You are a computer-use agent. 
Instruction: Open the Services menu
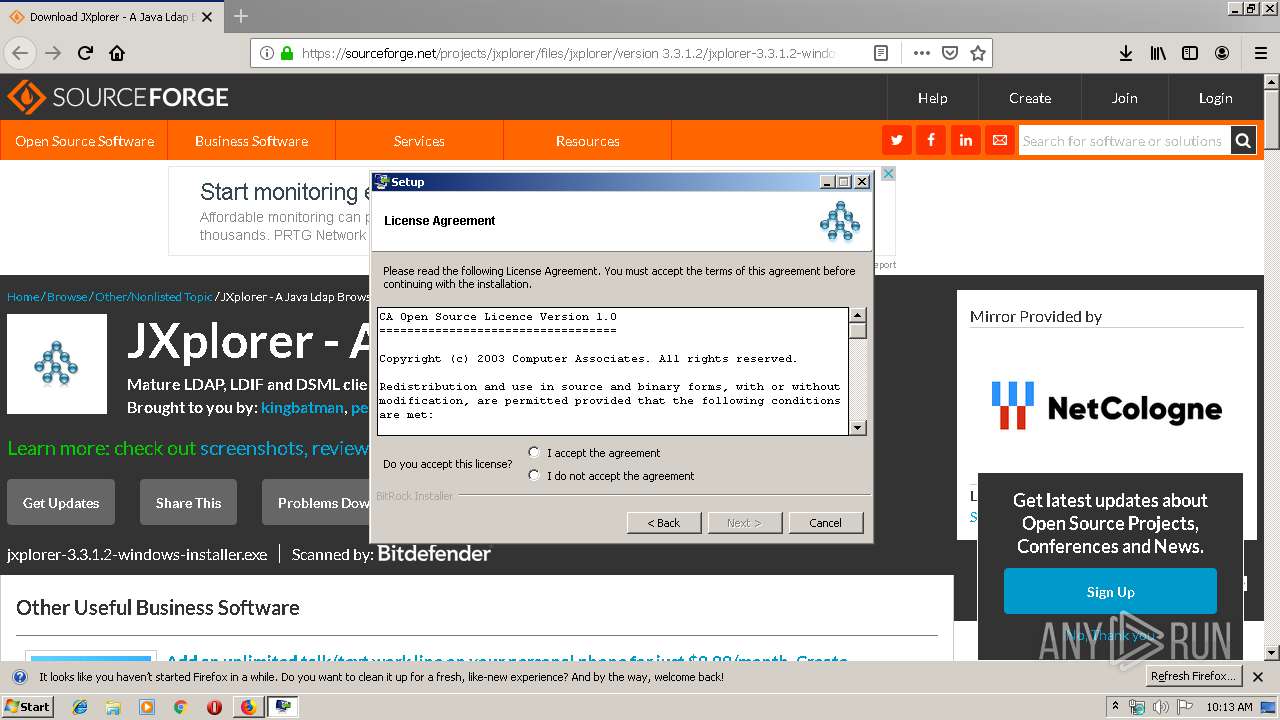[x=419, y=141]
